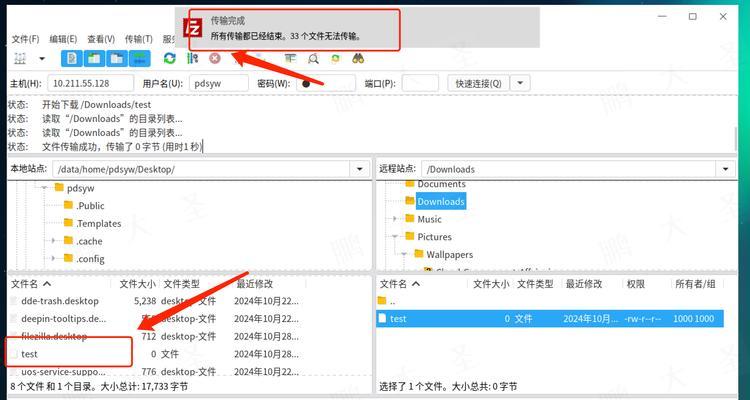
Task: Expand the Music folder node
Action: point(395,219)
